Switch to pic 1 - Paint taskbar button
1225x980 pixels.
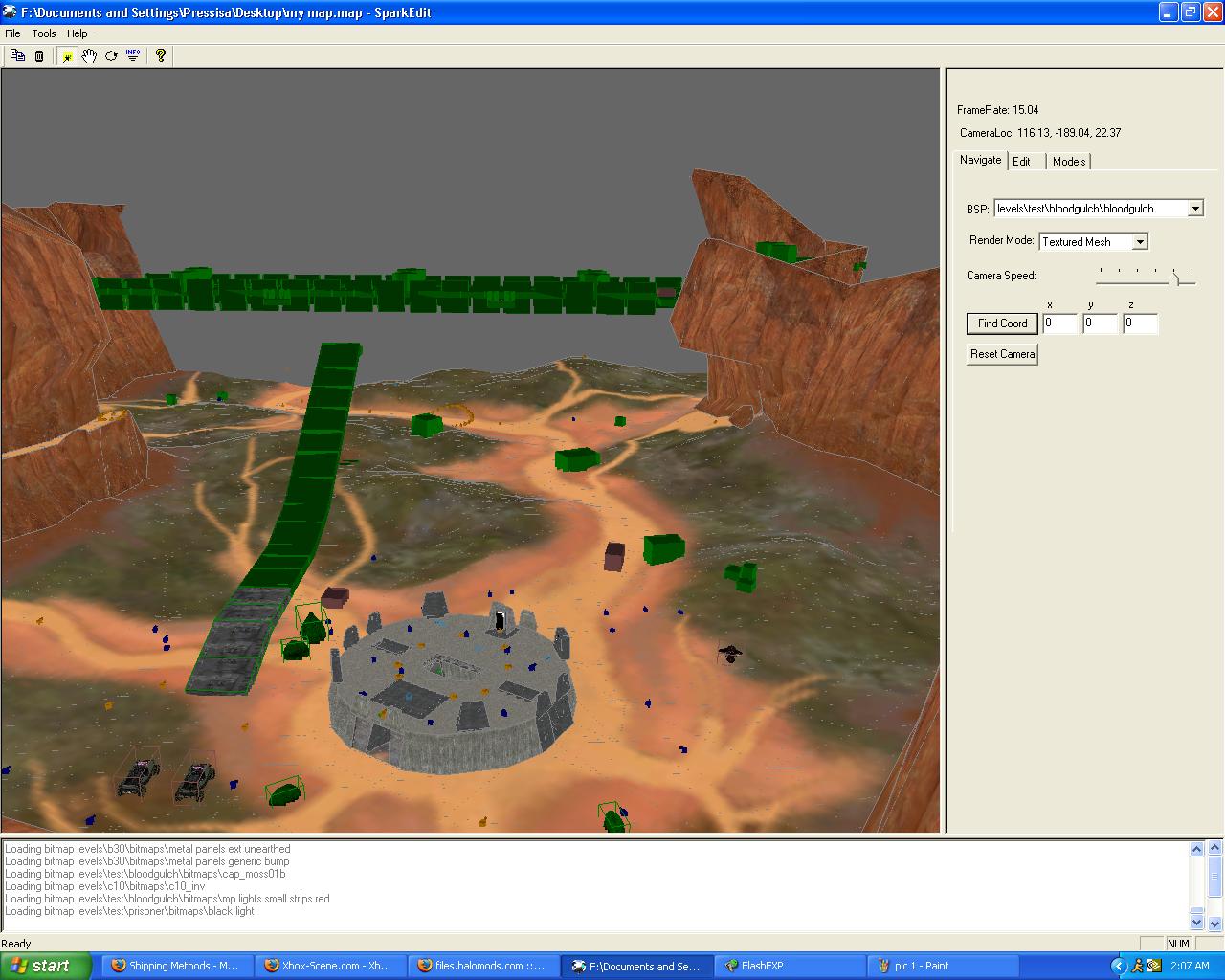(x=943, y=966)
